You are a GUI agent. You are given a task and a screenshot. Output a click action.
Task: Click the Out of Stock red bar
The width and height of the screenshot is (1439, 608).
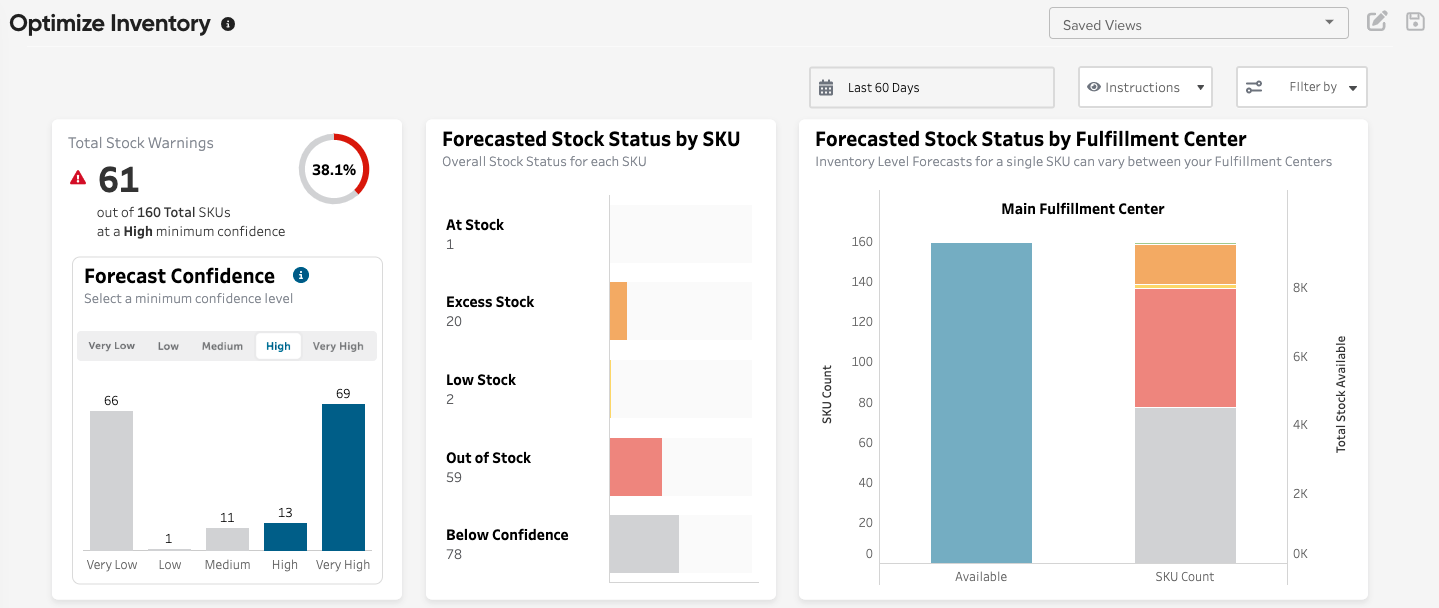tap(636, 467)
